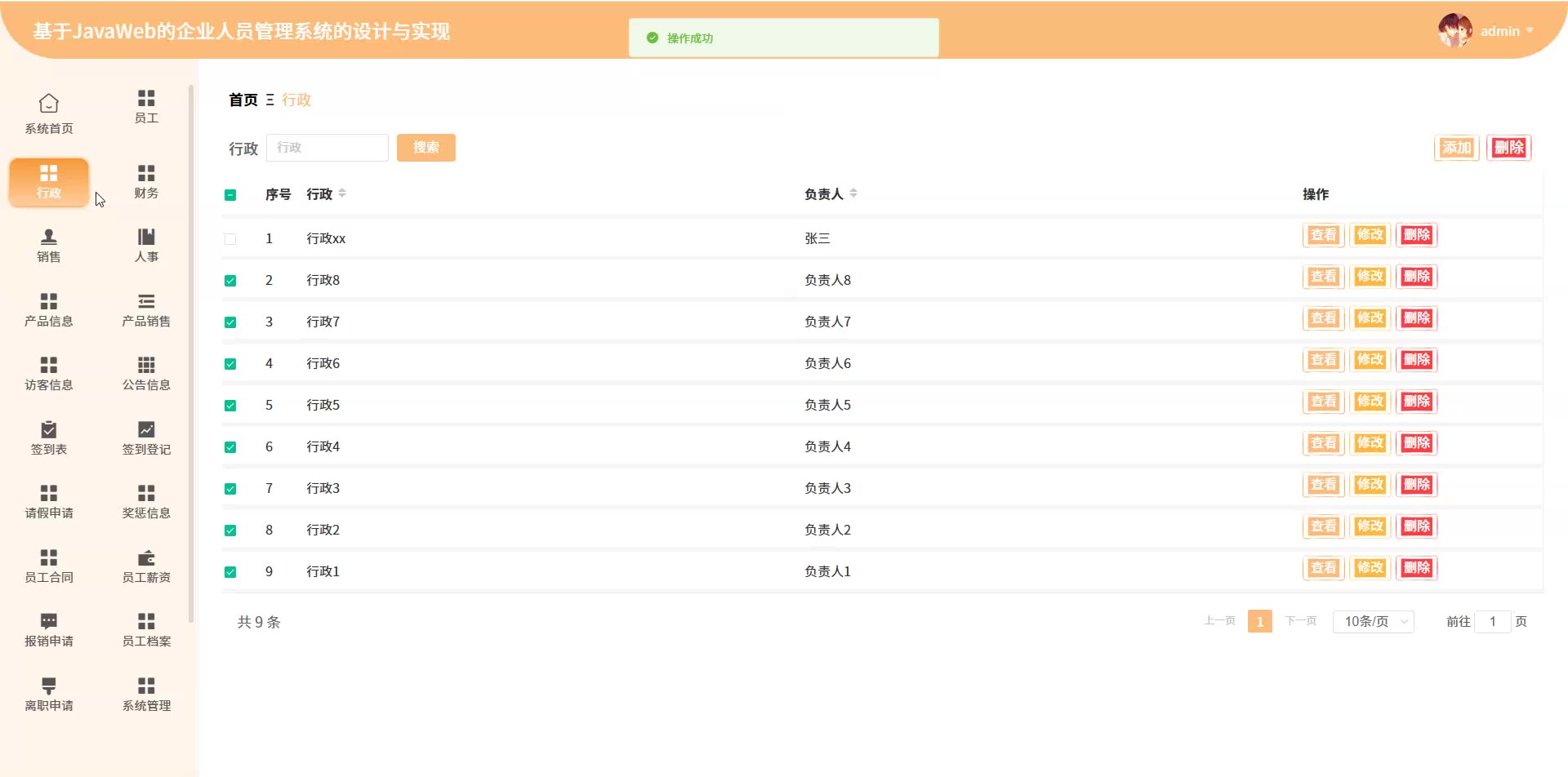Uncheck the box for row 行政7
The width and height of the screenshot is (1568, 777).
coord(230,322)
